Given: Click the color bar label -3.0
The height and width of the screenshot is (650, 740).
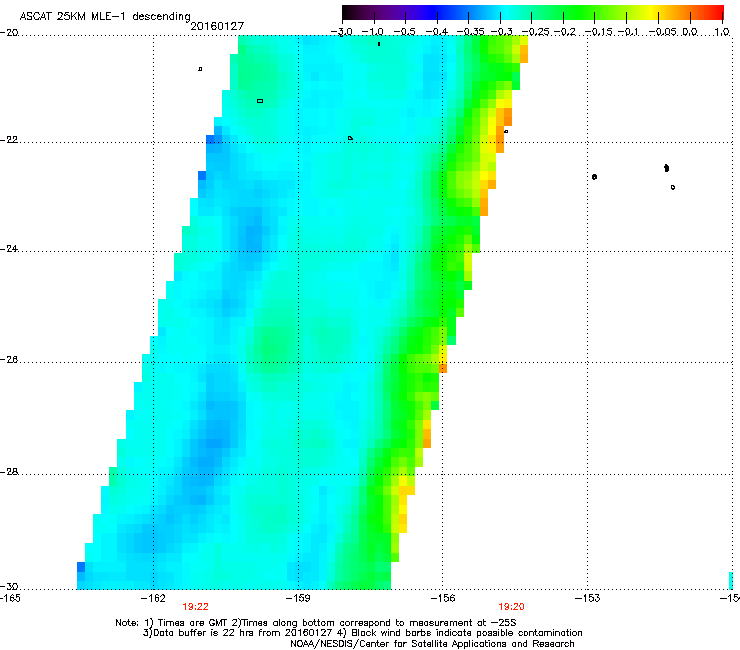Looking at the screenshot, I should point(342,32).
